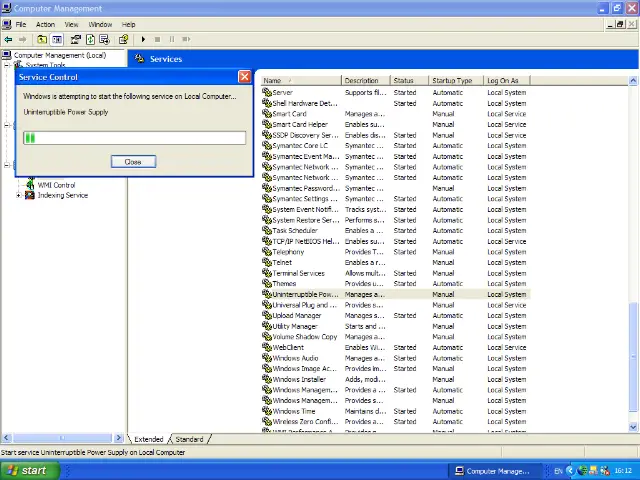
Task: Sort services by the Name column header
Action: 301,80
